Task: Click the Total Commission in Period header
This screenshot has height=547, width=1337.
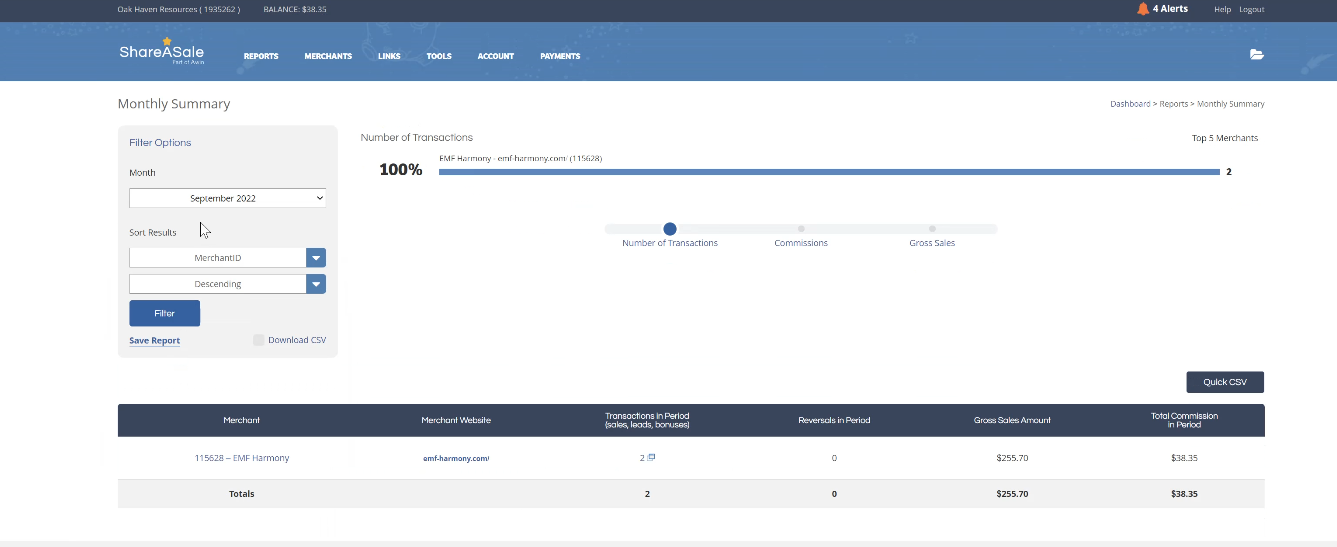Action: point(1184,420)
